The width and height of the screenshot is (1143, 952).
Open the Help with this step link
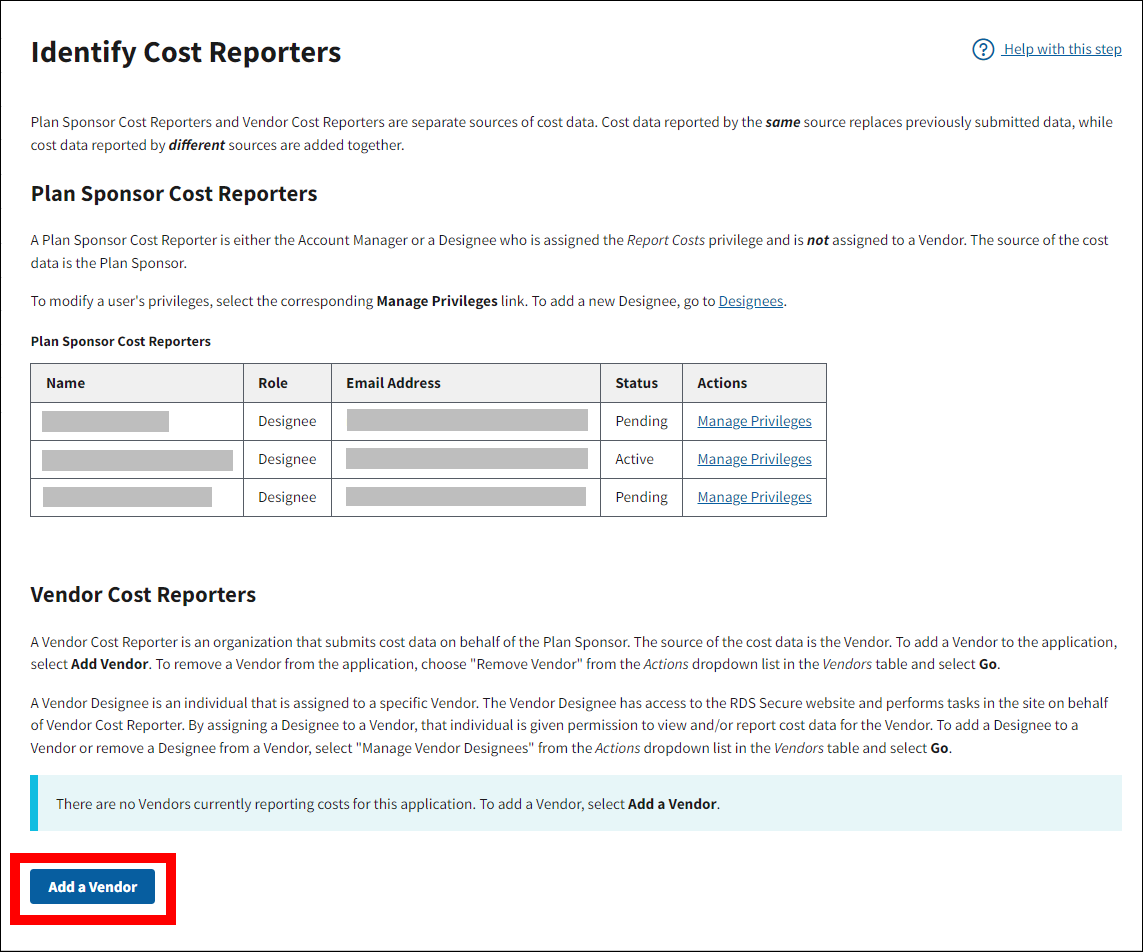coord(1062,50)
